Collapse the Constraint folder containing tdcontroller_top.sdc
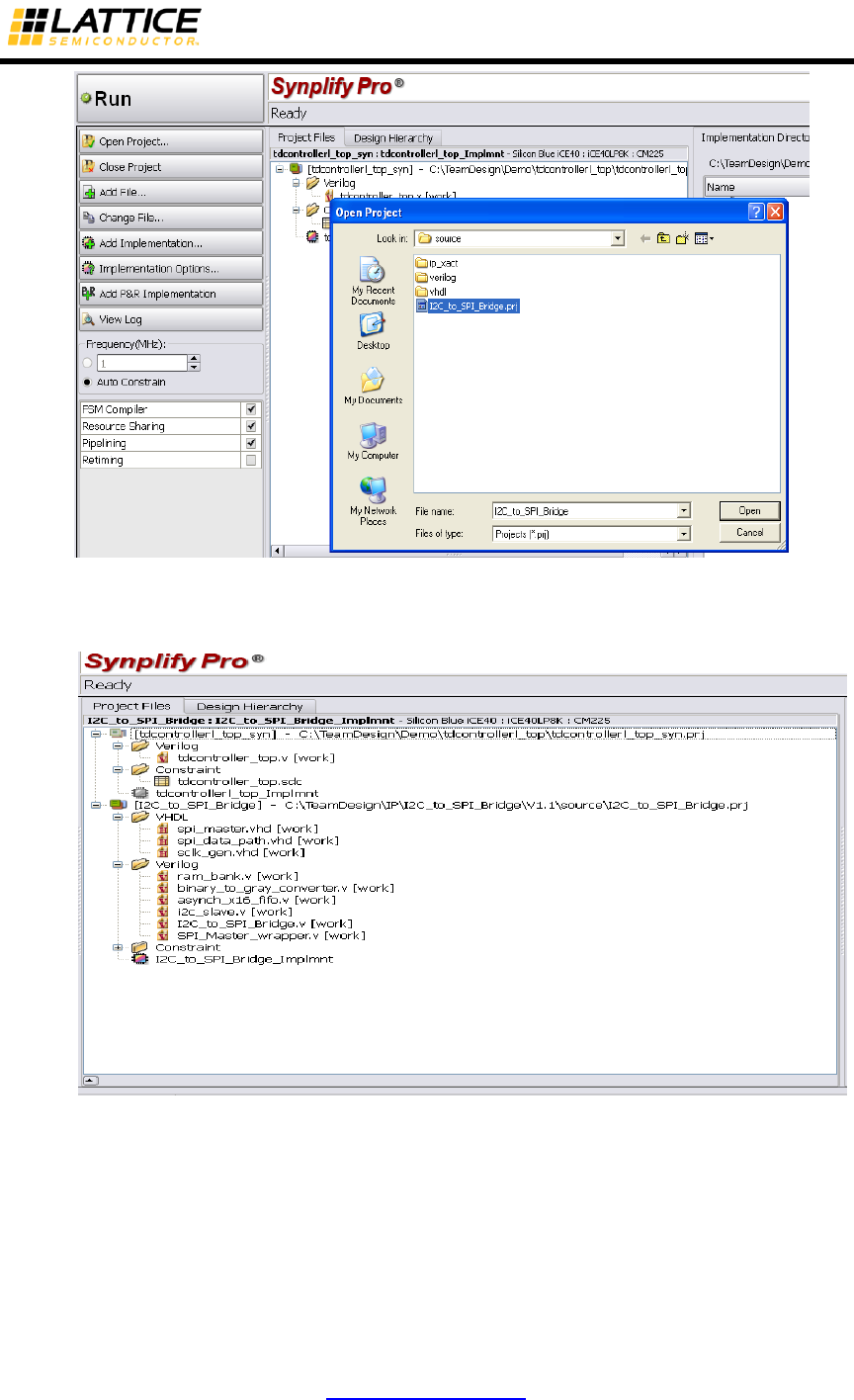Viewport: 854px width, 1400px height. click(120, 769)
